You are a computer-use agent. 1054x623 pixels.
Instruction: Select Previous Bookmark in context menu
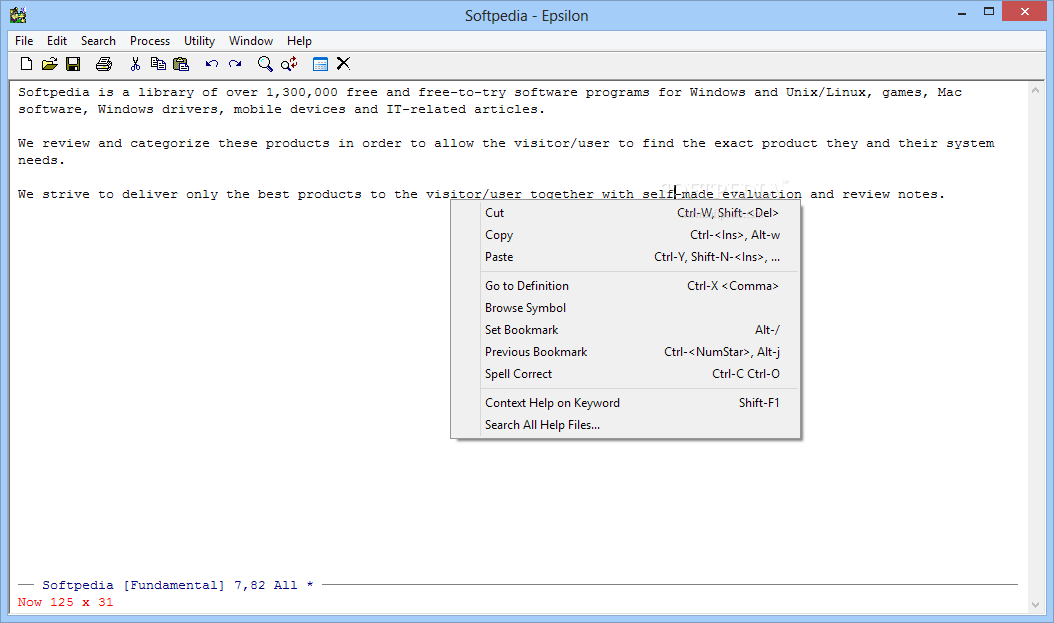(x=625, y=352)
